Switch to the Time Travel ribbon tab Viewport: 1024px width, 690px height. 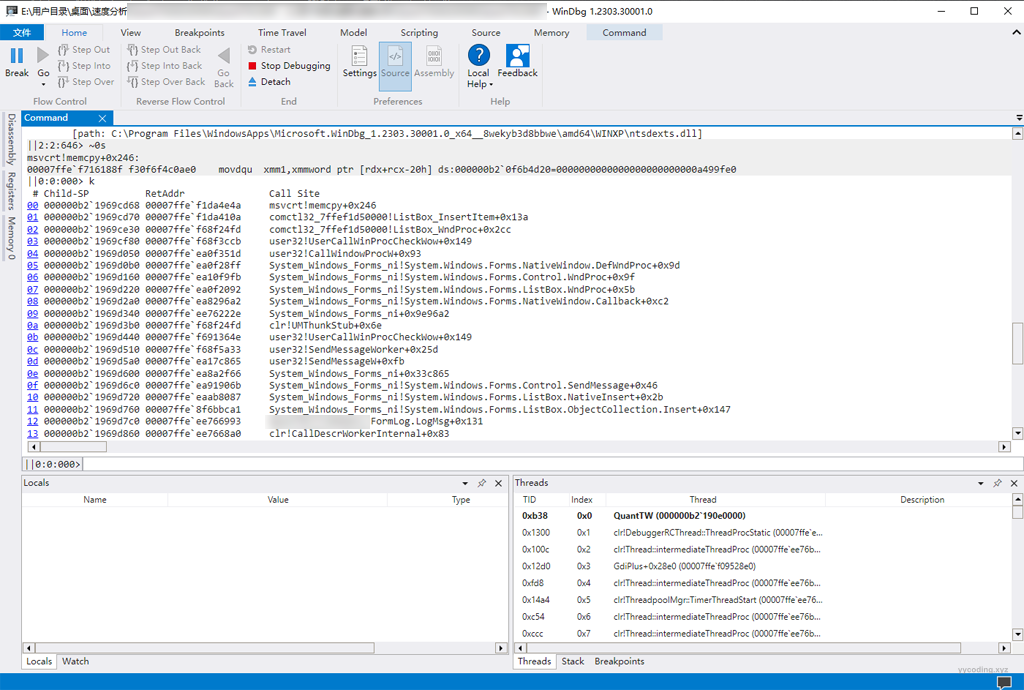282,32
